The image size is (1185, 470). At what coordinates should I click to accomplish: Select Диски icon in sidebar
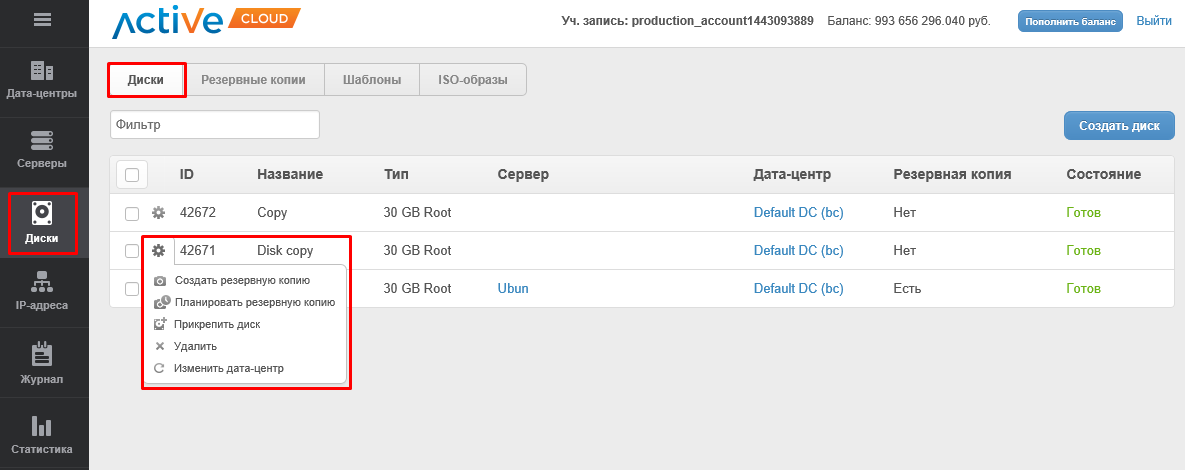point(42,223)
